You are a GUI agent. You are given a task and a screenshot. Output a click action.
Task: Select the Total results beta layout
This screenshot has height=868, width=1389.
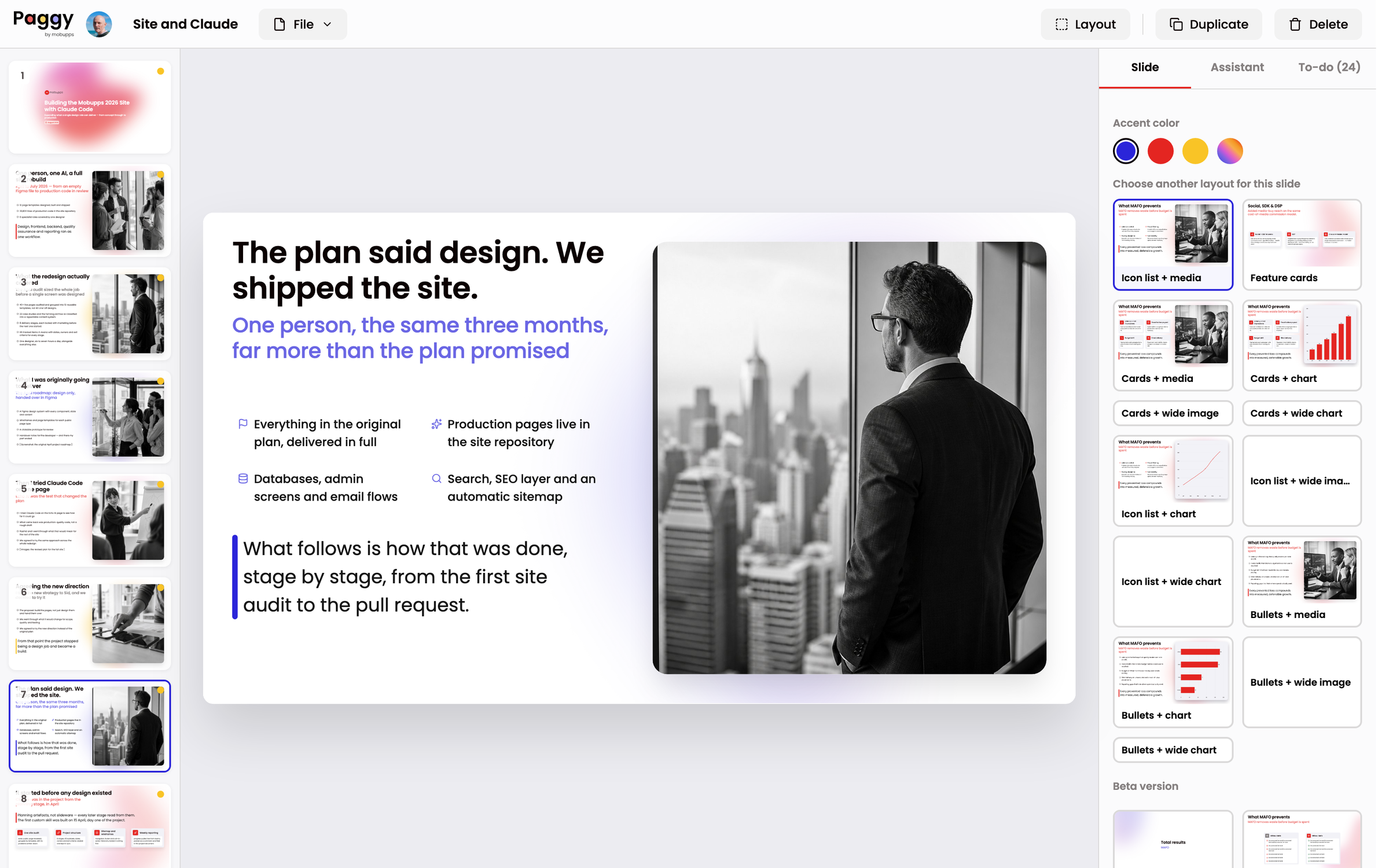coord(1173,839)
